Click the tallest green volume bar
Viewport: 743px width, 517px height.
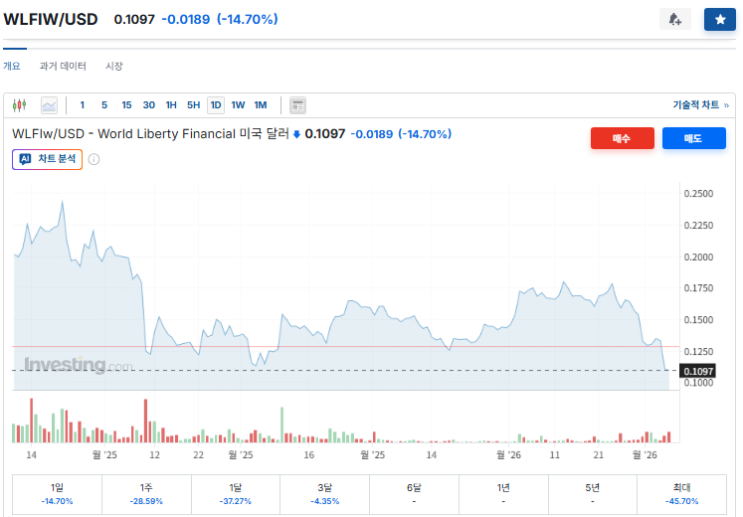(x=282, y=425)
